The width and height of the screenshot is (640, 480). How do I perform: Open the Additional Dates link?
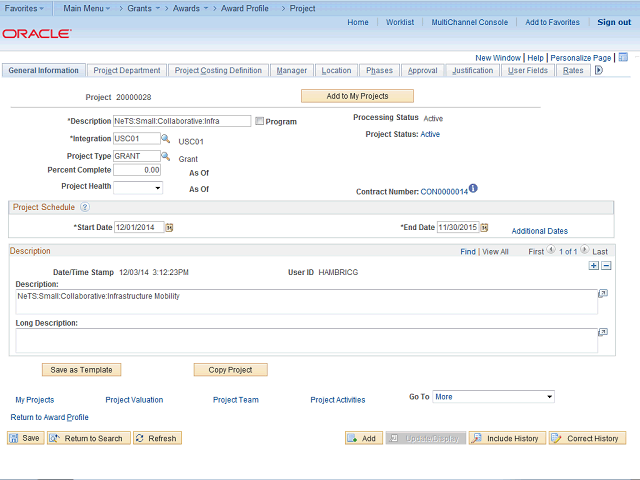pyautogui.click(x=539, y=231)
